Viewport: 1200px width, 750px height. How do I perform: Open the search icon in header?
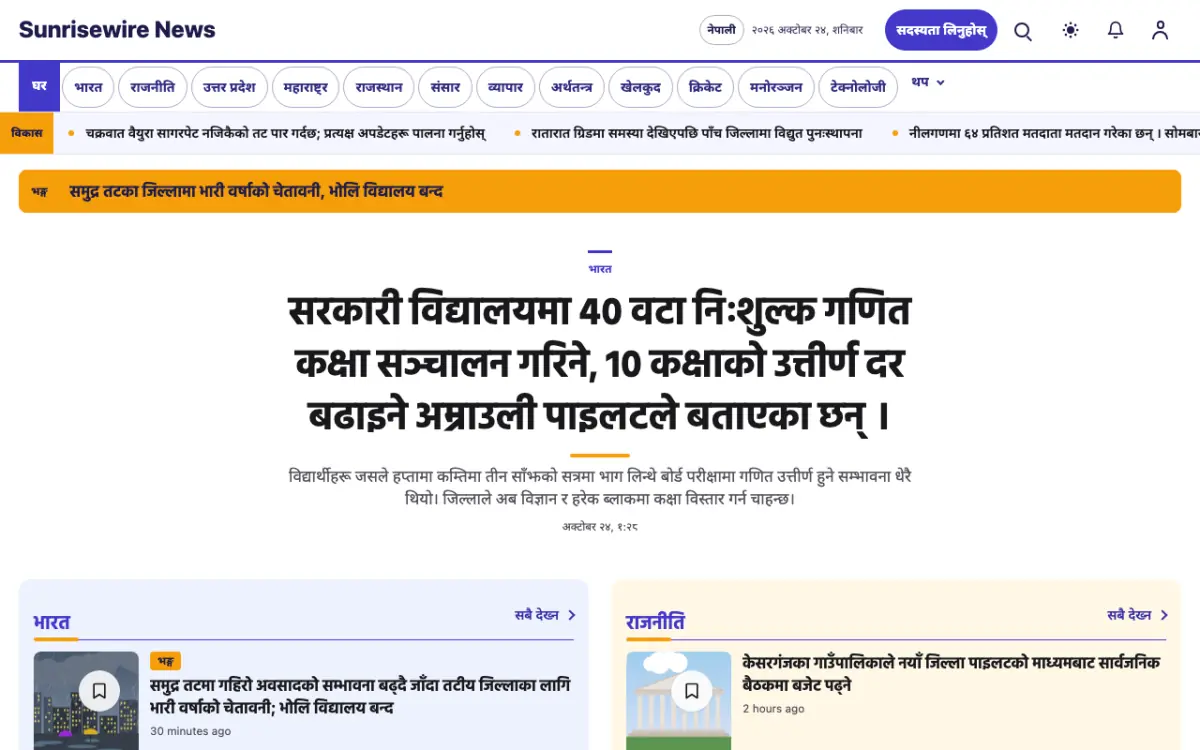1023,31
